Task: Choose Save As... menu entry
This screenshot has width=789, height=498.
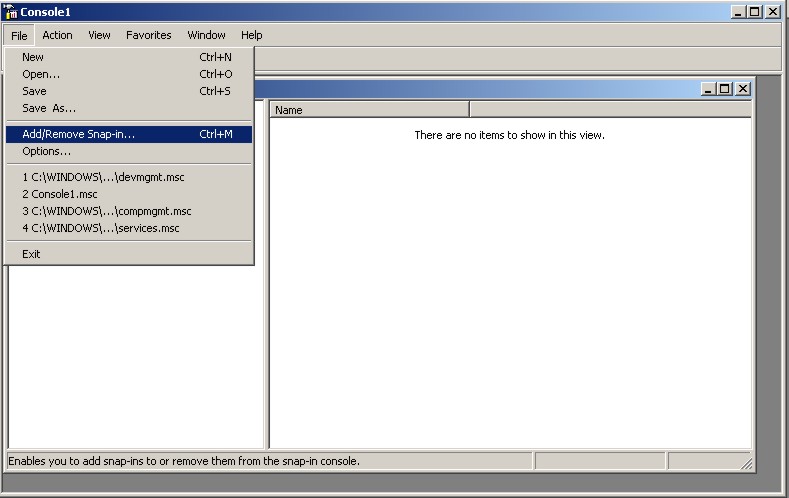Action: pyautogui.click(x=49, y=108)
